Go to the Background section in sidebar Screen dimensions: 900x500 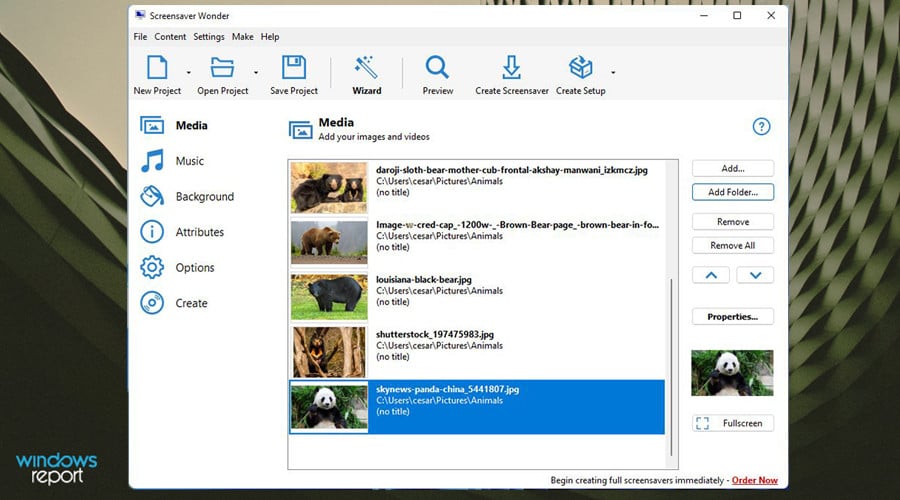point(204,197)
